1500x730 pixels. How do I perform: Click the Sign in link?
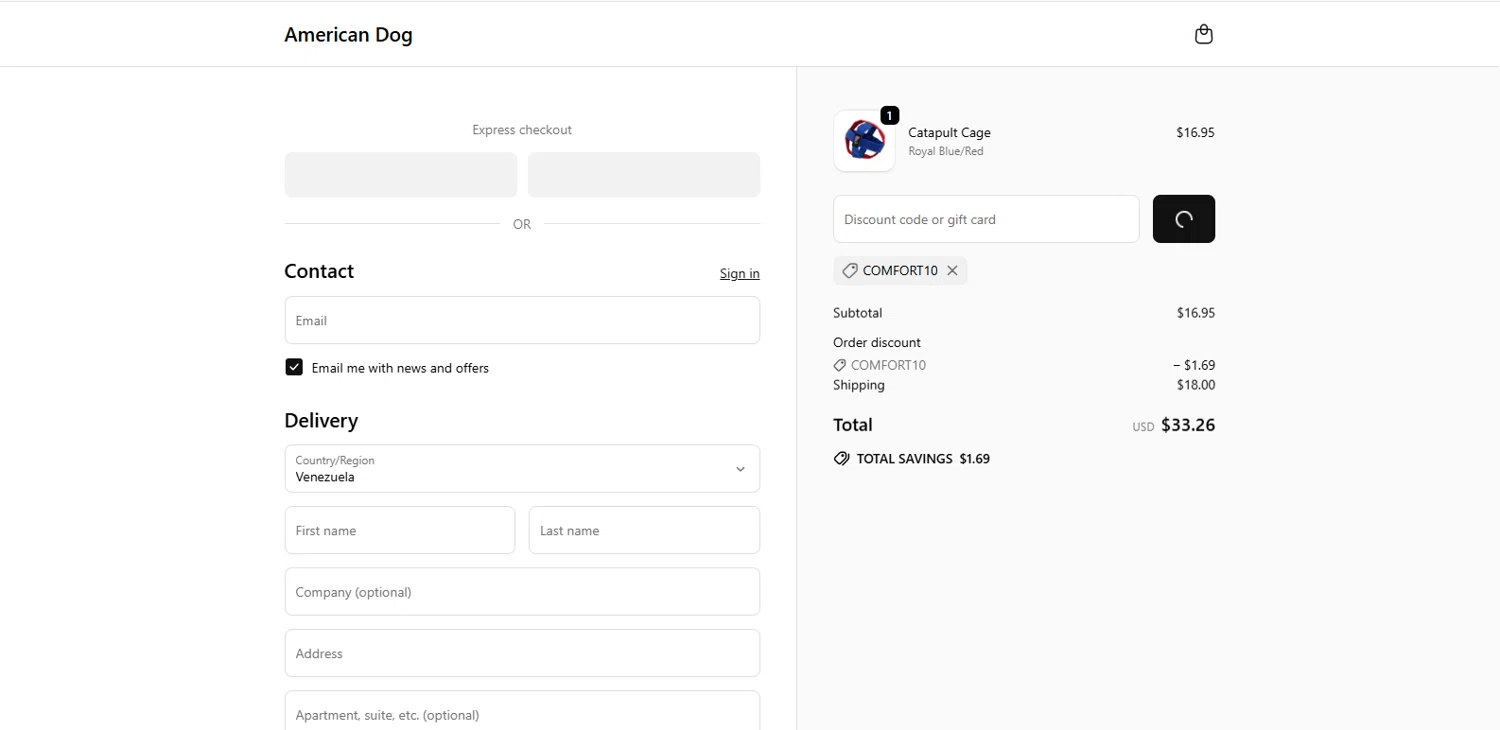[740, 274]
